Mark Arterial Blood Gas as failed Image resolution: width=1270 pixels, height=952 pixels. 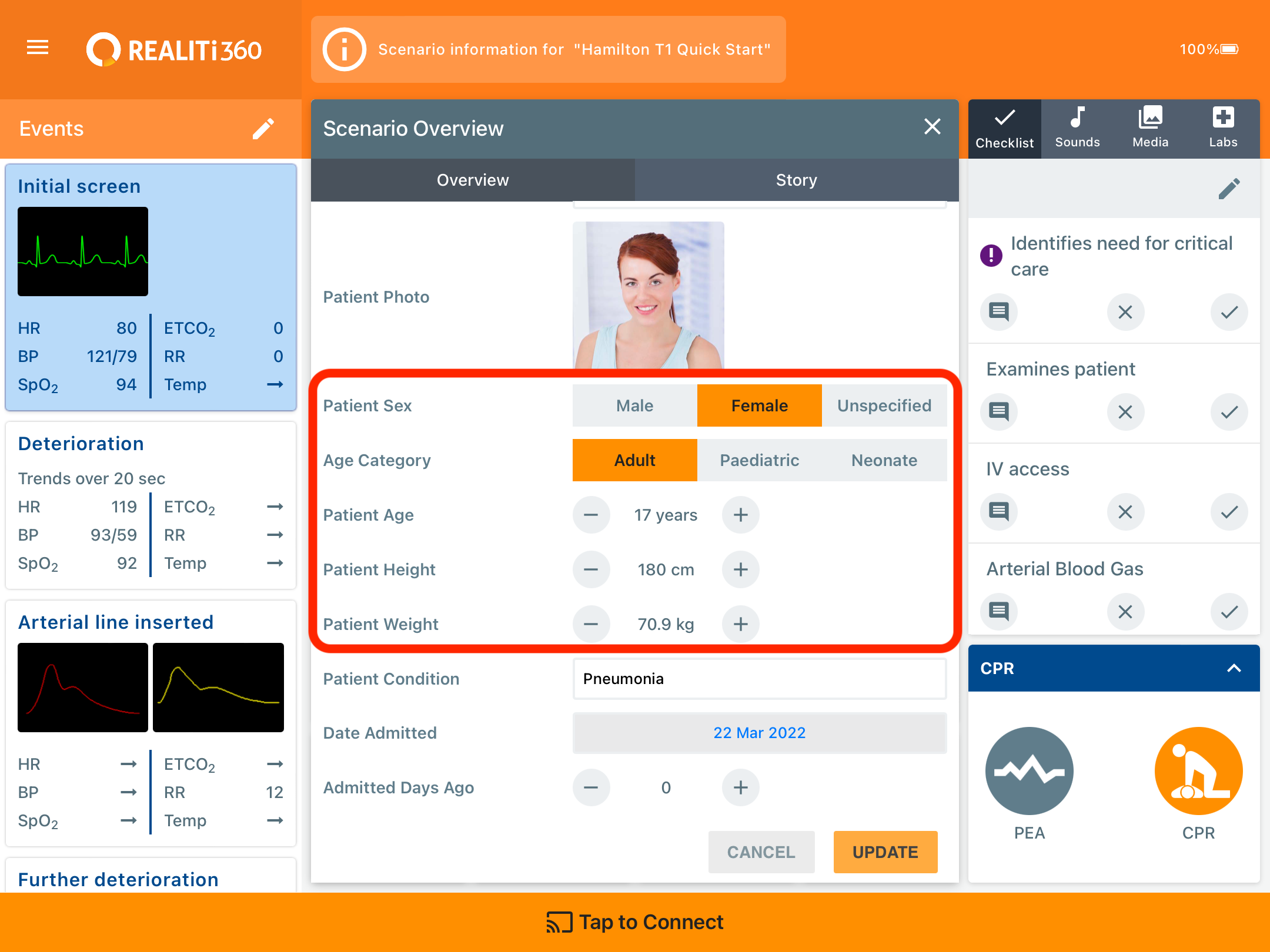tap(1125, 611)
